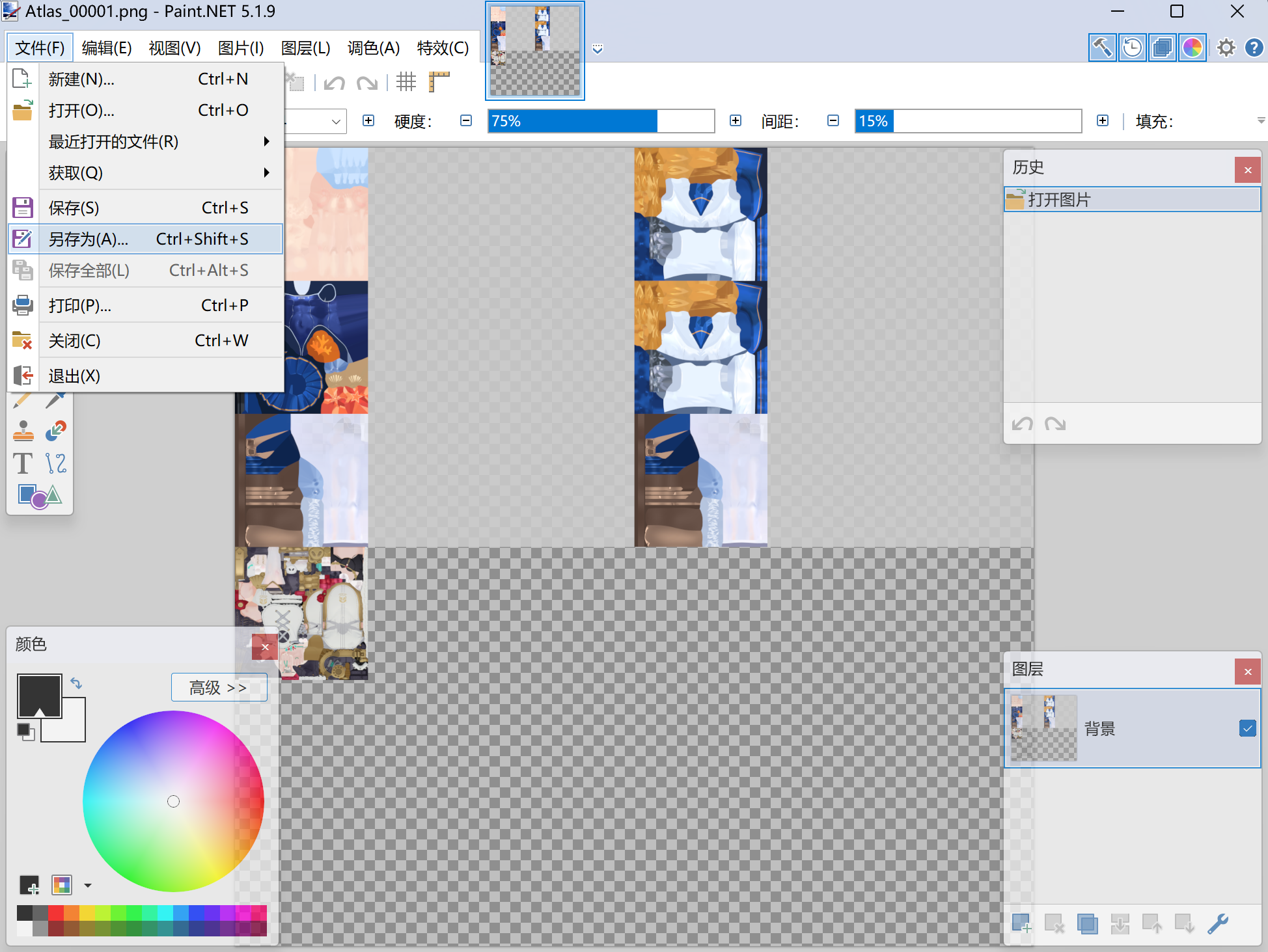The height and width of the screenshot is (952, 1268).
Task: Click the Add New Layer icon
Action: click(1021, 923)
